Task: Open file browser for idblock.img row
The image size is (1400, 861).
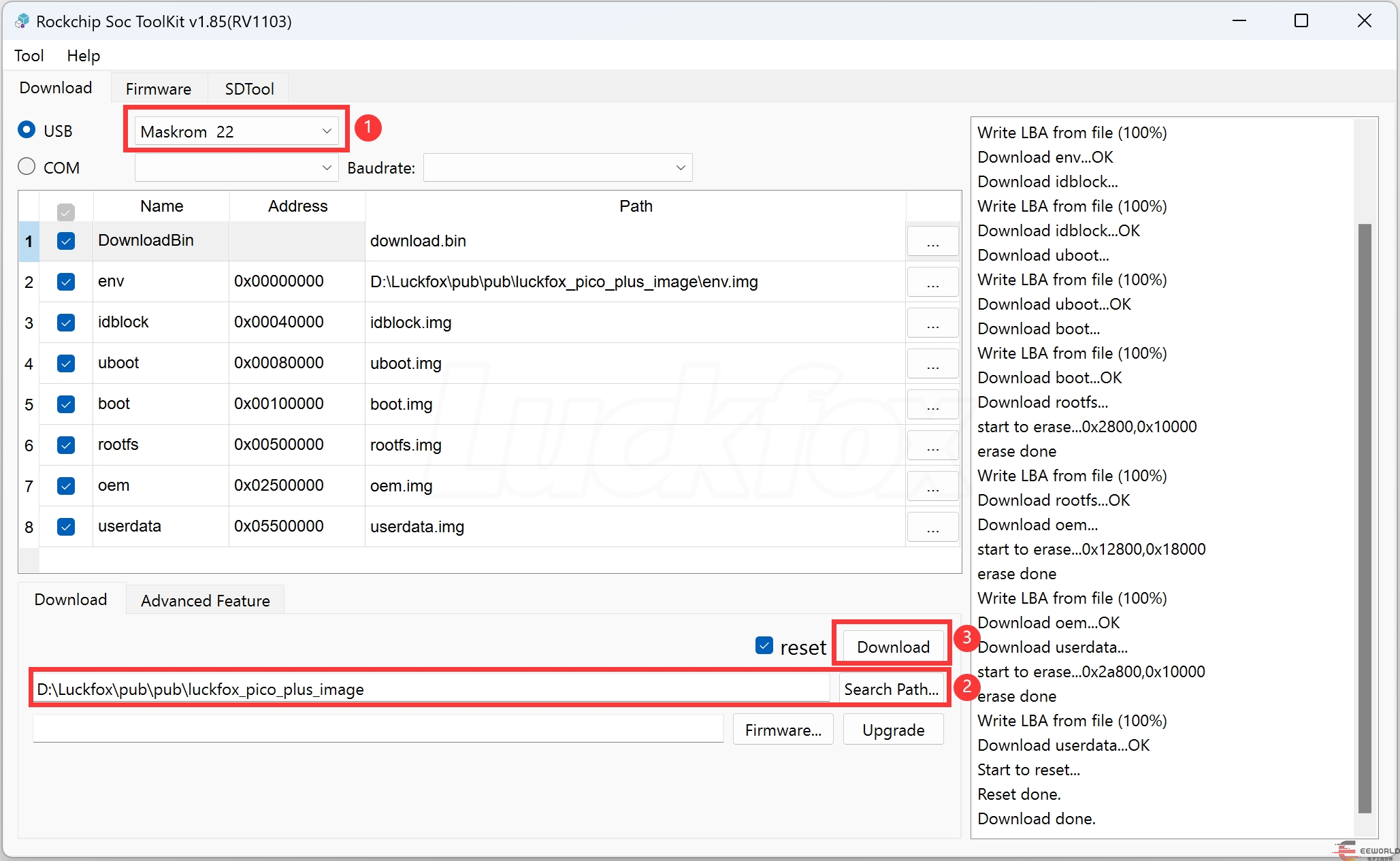Action: [932, 323]
